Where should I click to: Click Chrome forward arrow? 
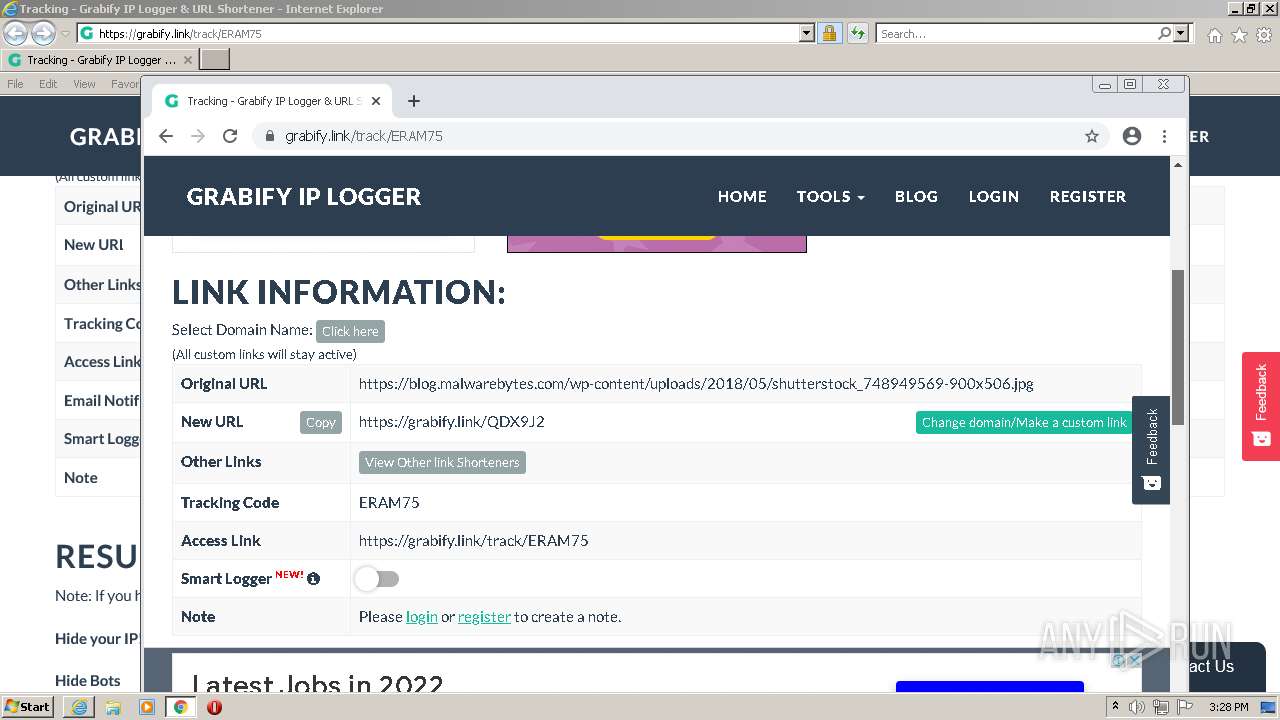pyautogui.click(x=198, y=136)
